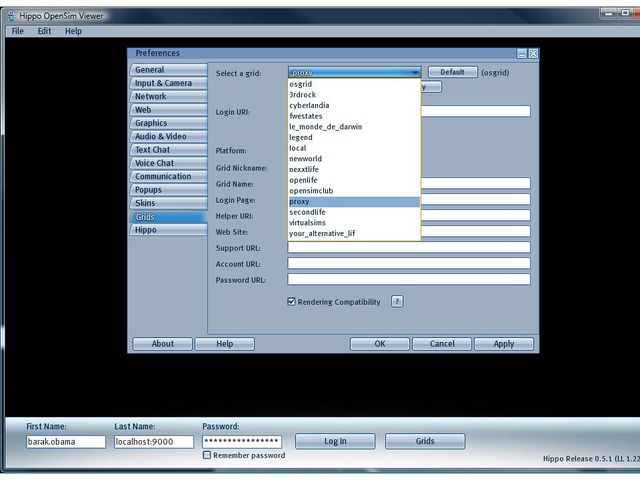
Task: Set current grid with Default button
Action: (x=452, y=72)
